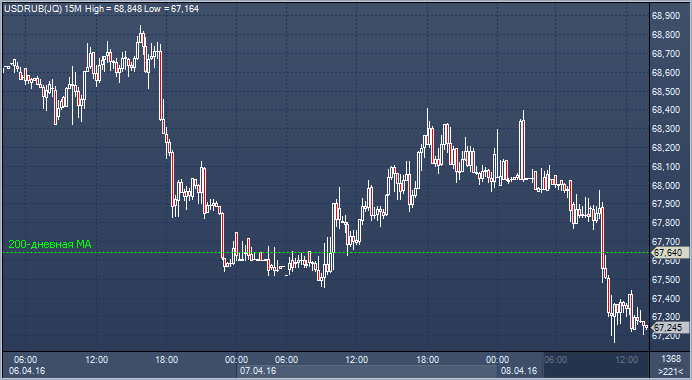Screen dimensions: 692x380
Task: Click the 68,900 price axis label
Action: 666,16
